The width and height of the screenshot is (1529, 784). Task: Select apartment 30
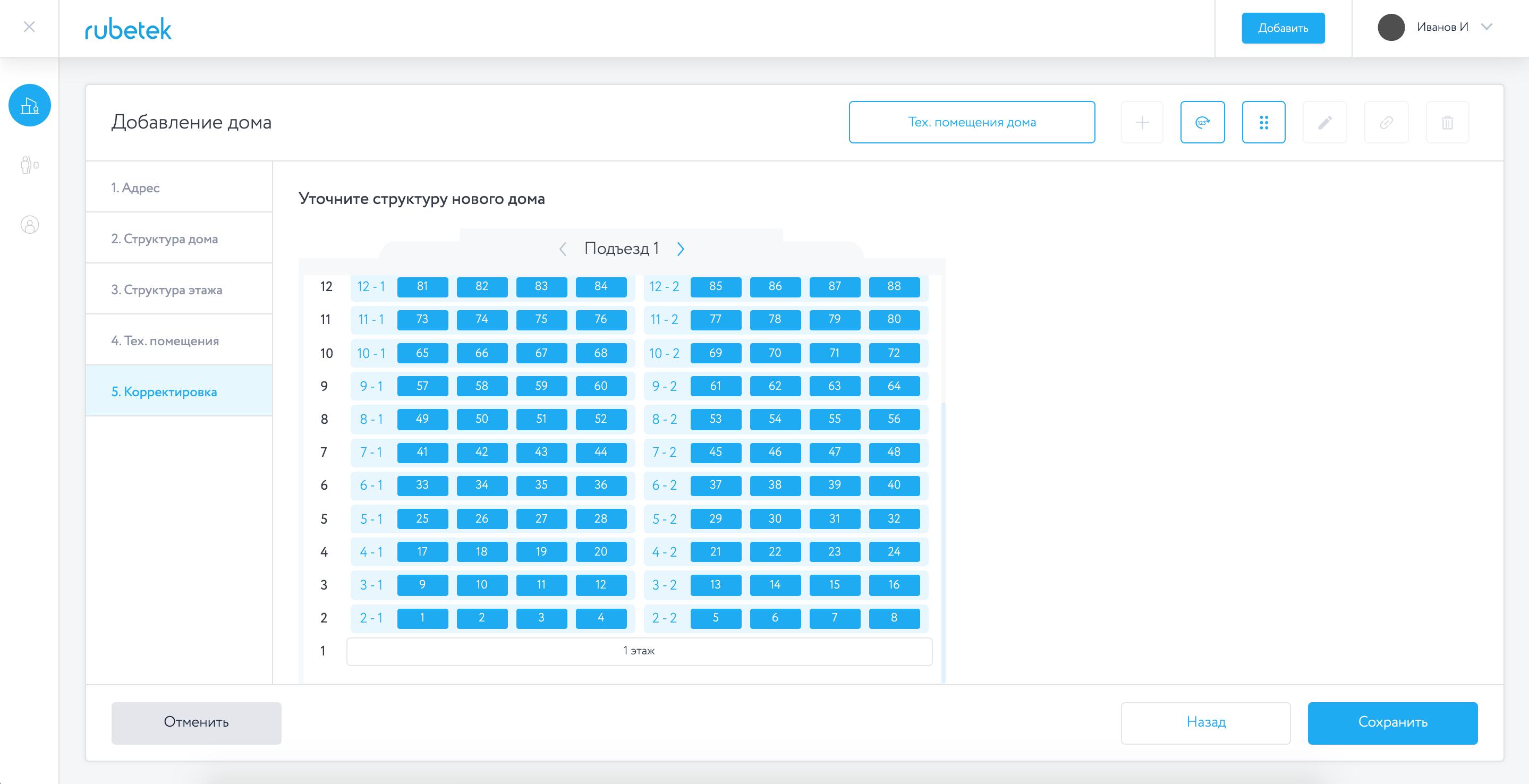[775, 519]
